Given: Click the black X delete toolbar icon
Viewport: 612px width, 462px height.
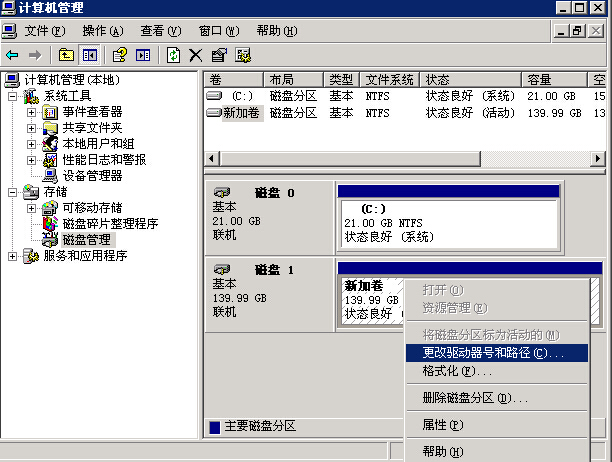Looking at the screenshot, I should (x=195, y=55).
